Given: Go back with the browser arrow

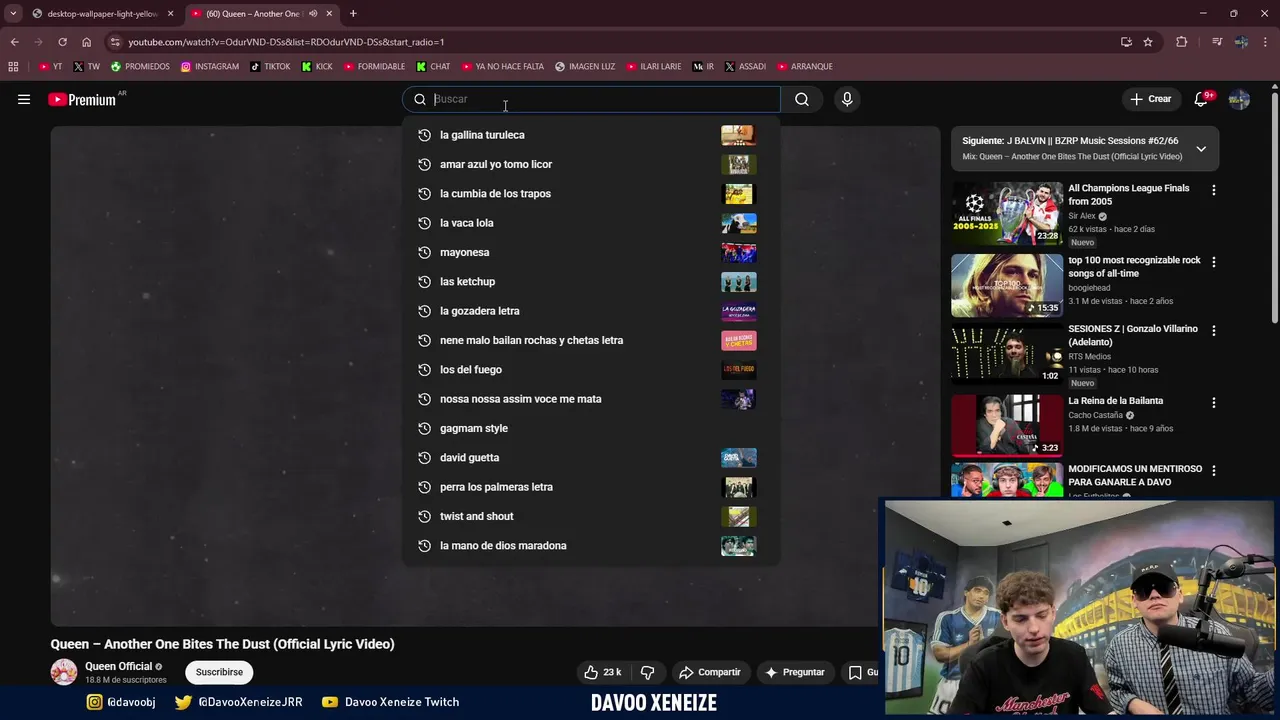Looking at the screenshot, I should [14, 42].
